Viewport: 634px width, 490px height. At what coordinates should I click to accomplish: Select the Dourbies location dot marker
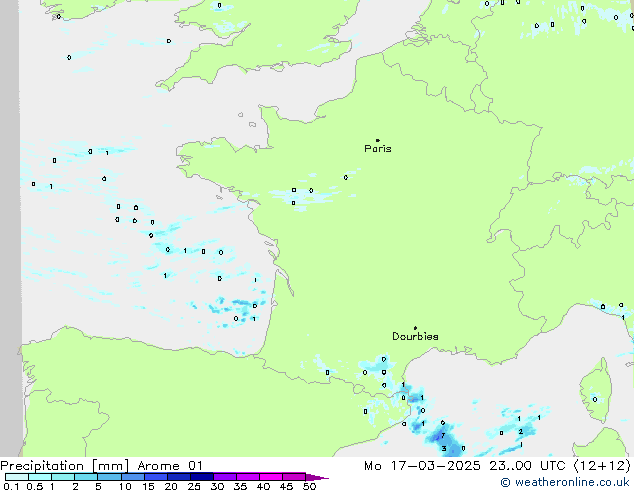coord(415,328)
